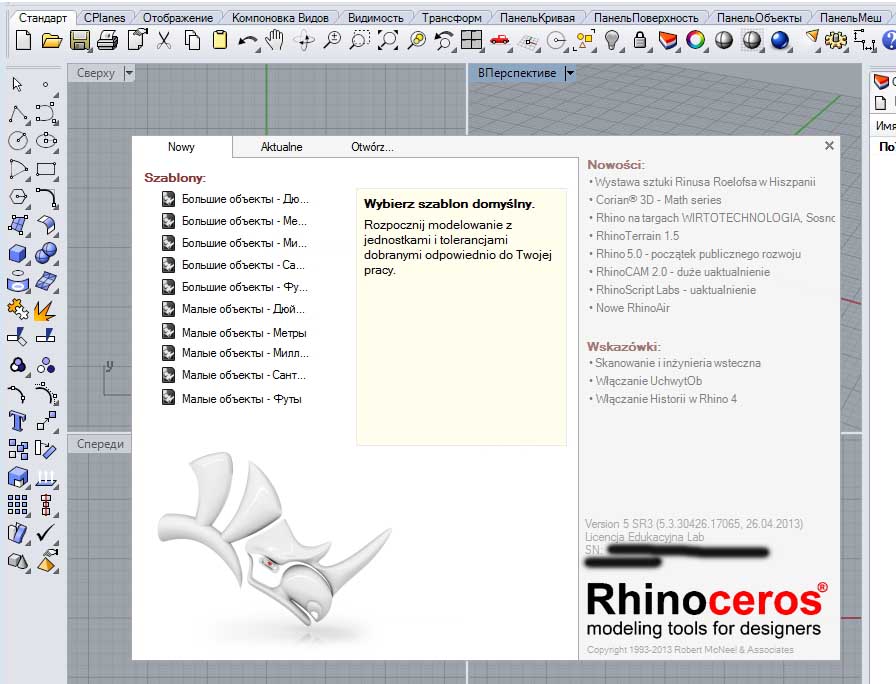Click the New file icon

pyautogui.click(x=24, y=40)
